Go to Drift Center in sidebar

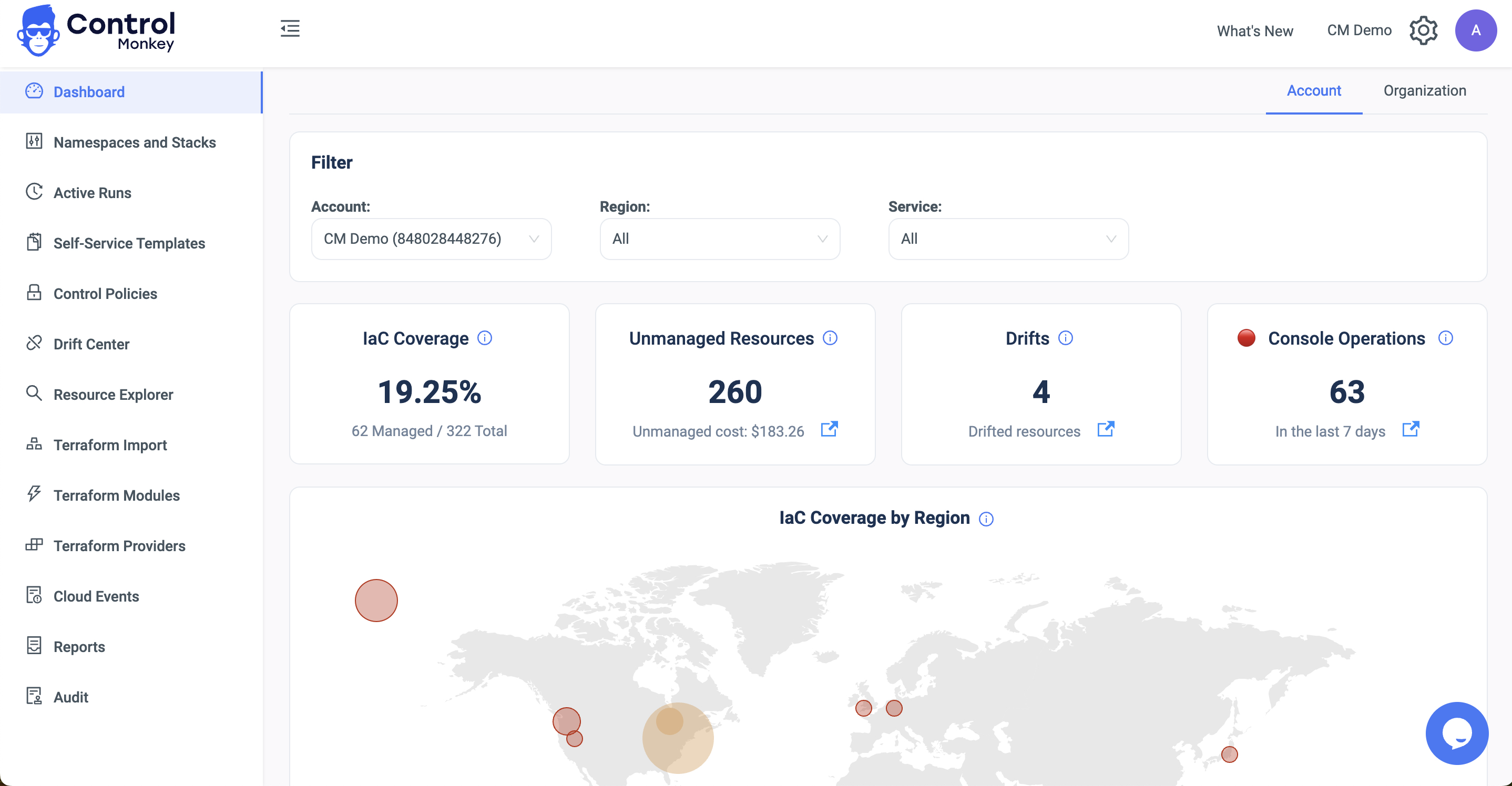91,344
